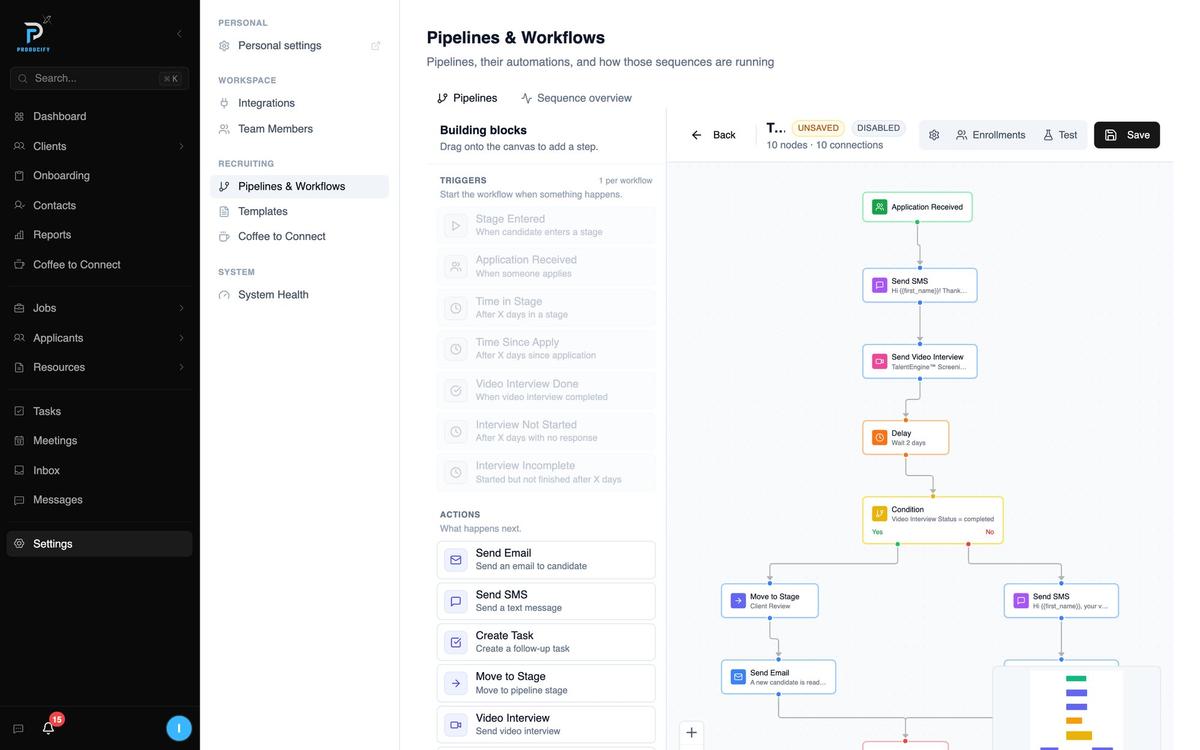Image resolution: width=1200 pixels, height=750 pixels.
Task: Open Coffee to Connect under Recruiting
Action: pyautogui.click(x=299, y=236)
